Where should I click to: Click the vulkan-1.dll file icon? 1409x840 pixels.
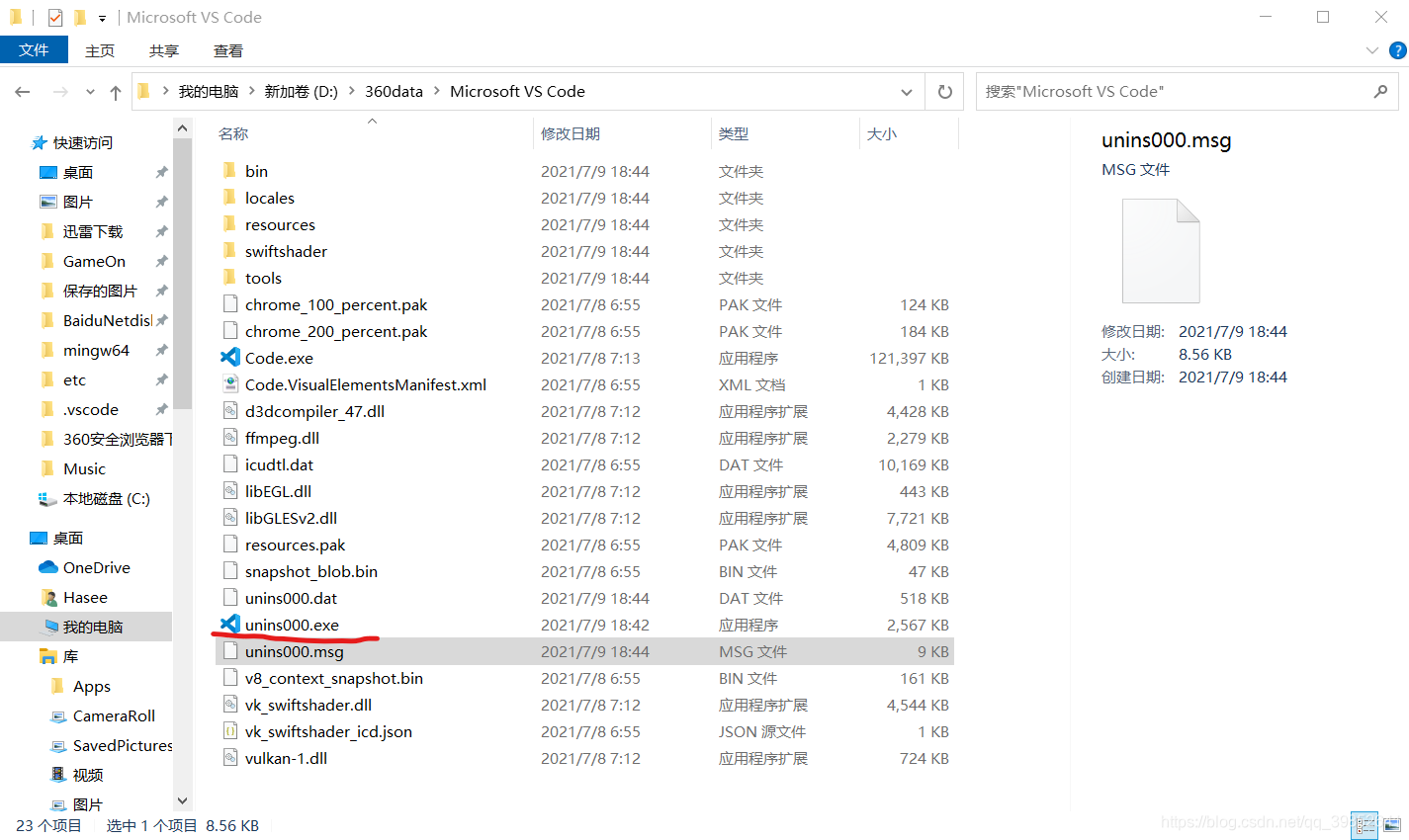point(230,758)
